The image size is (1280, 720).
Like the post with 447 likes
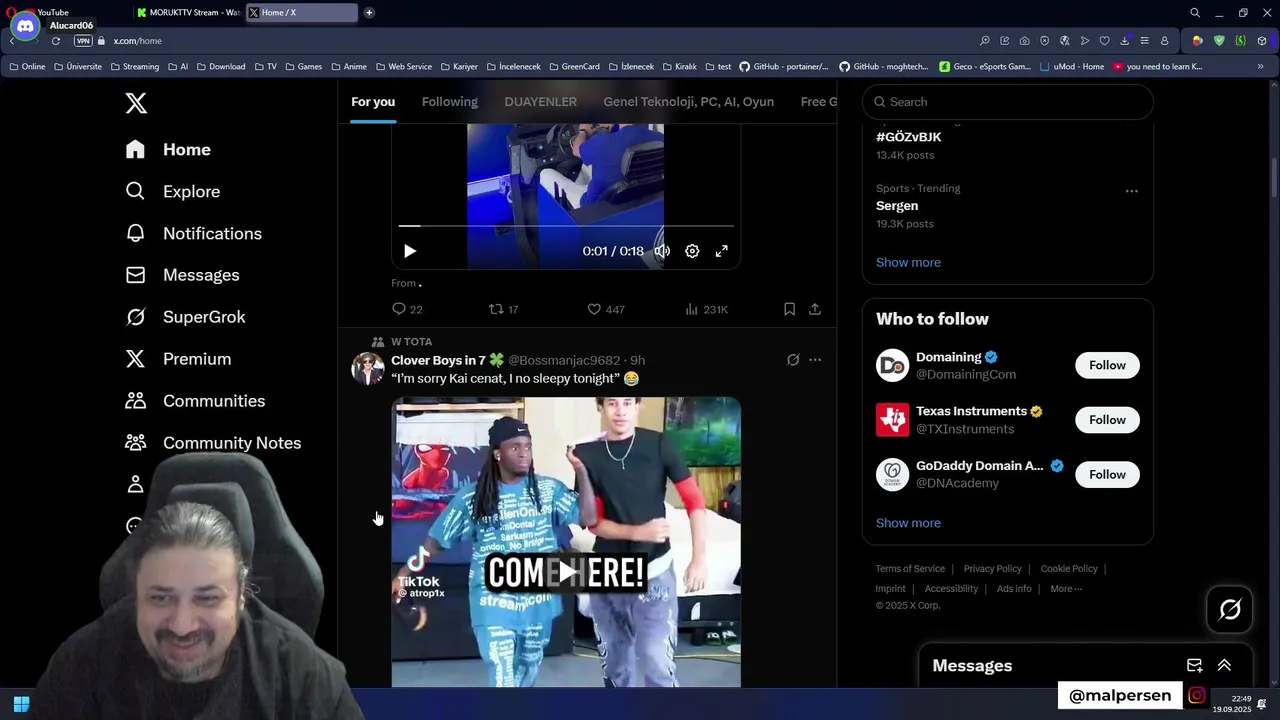pyautogui.click(x=593, y=309)
